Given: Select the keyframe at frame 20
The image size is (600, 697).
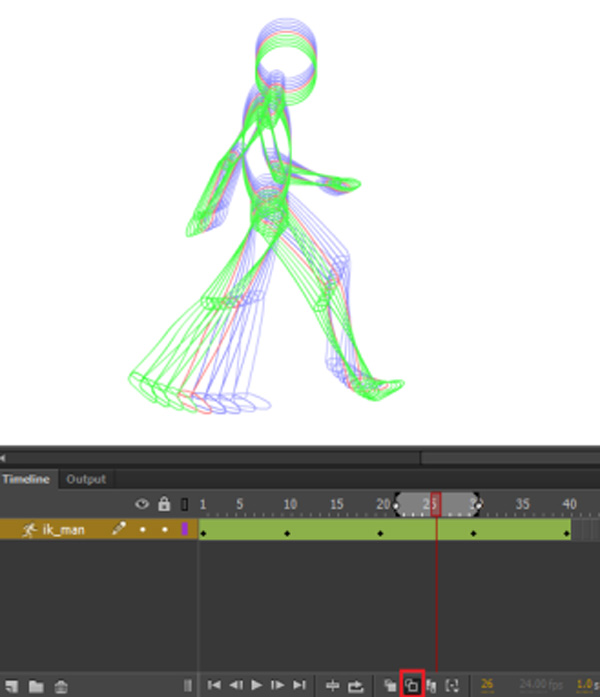Looking at the screenshot, I should point(380,533).
